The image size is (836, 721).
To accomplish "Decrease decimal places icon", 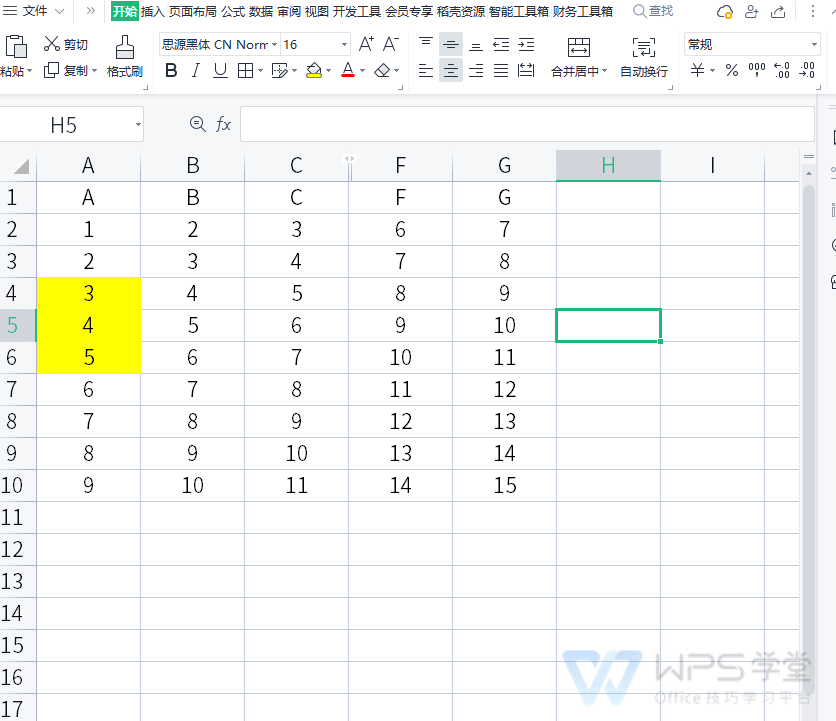I will tap(807, 70).
